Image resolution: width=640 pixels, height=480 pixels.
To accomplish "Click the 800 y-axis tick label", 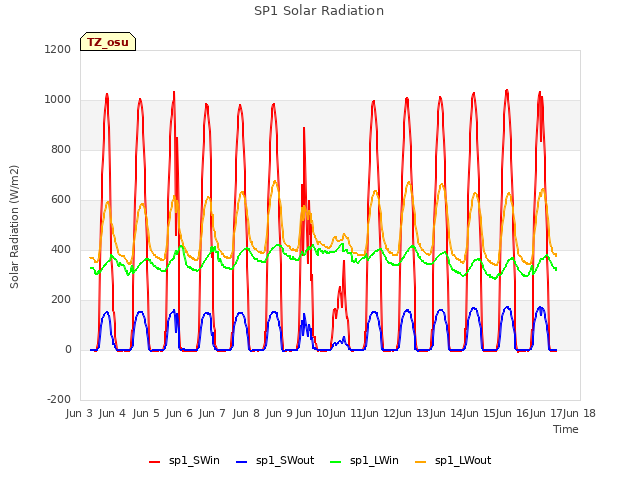I will [61, 149].
